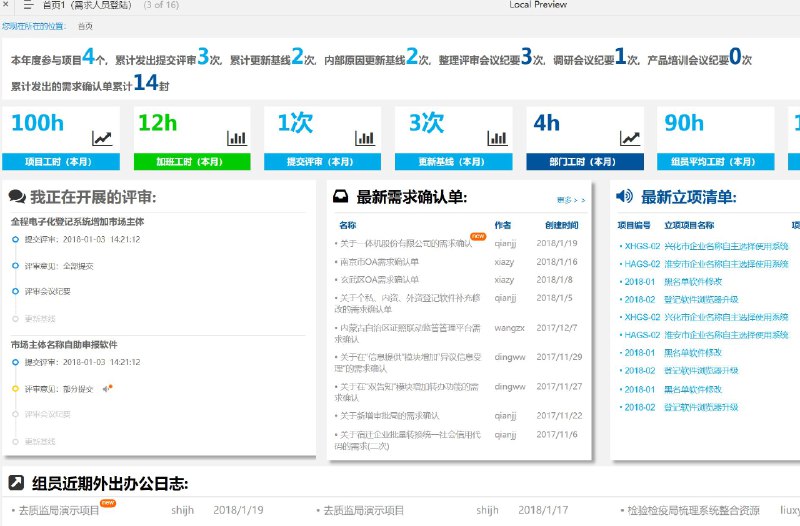This screenshot has width=800, height=526.
Task: Open 关于个私、内资、外资登记软件补充修改 entry
Action: click(408, 303)
